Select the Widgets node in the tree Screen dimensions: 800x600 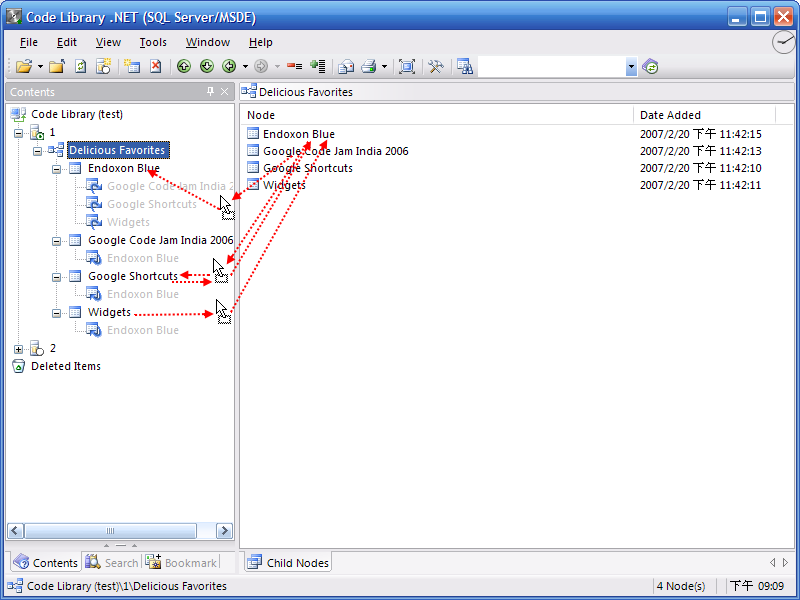click(109, 312)
